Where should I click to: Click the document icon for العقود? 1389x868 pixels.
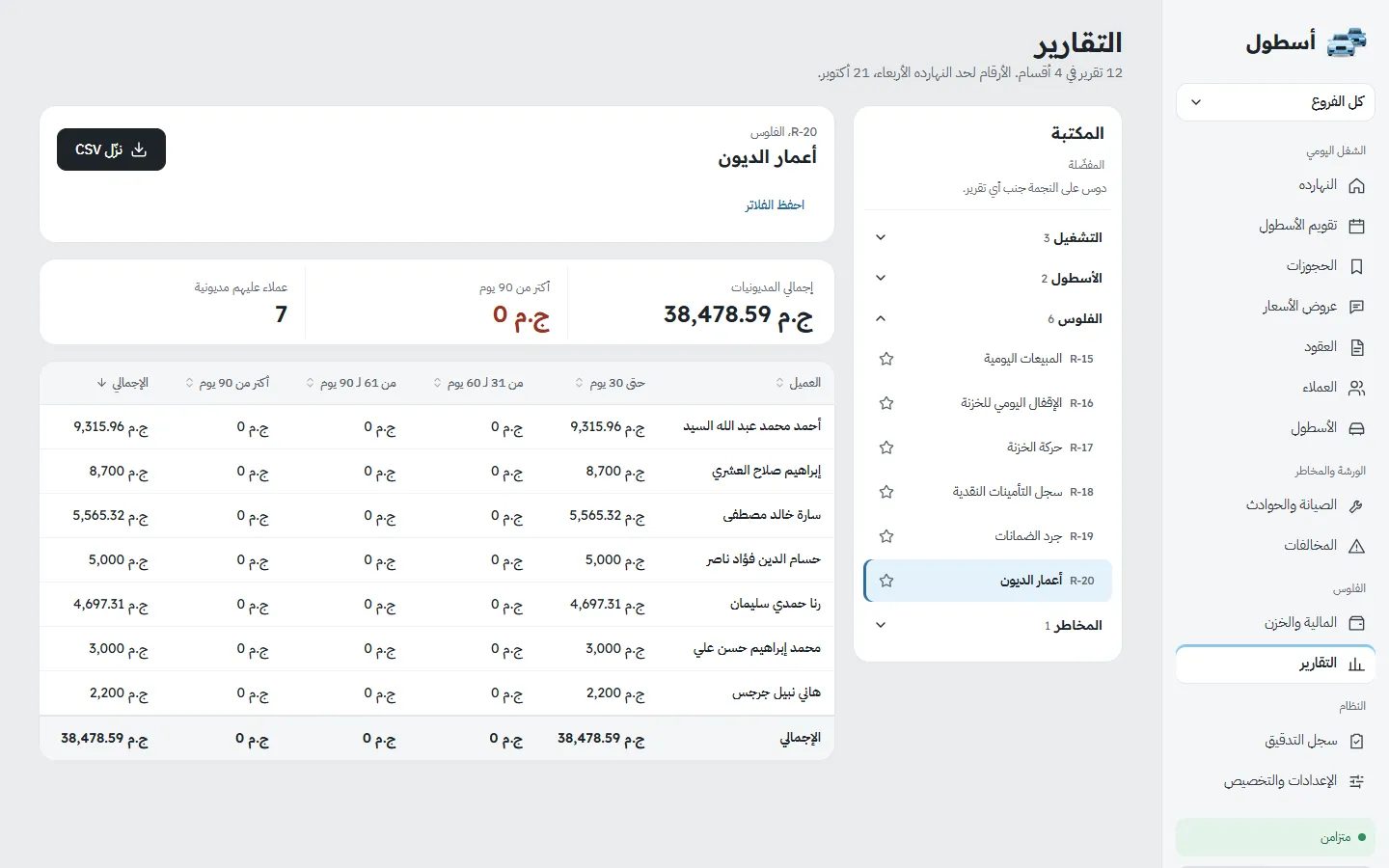(x=1356, y=347)
